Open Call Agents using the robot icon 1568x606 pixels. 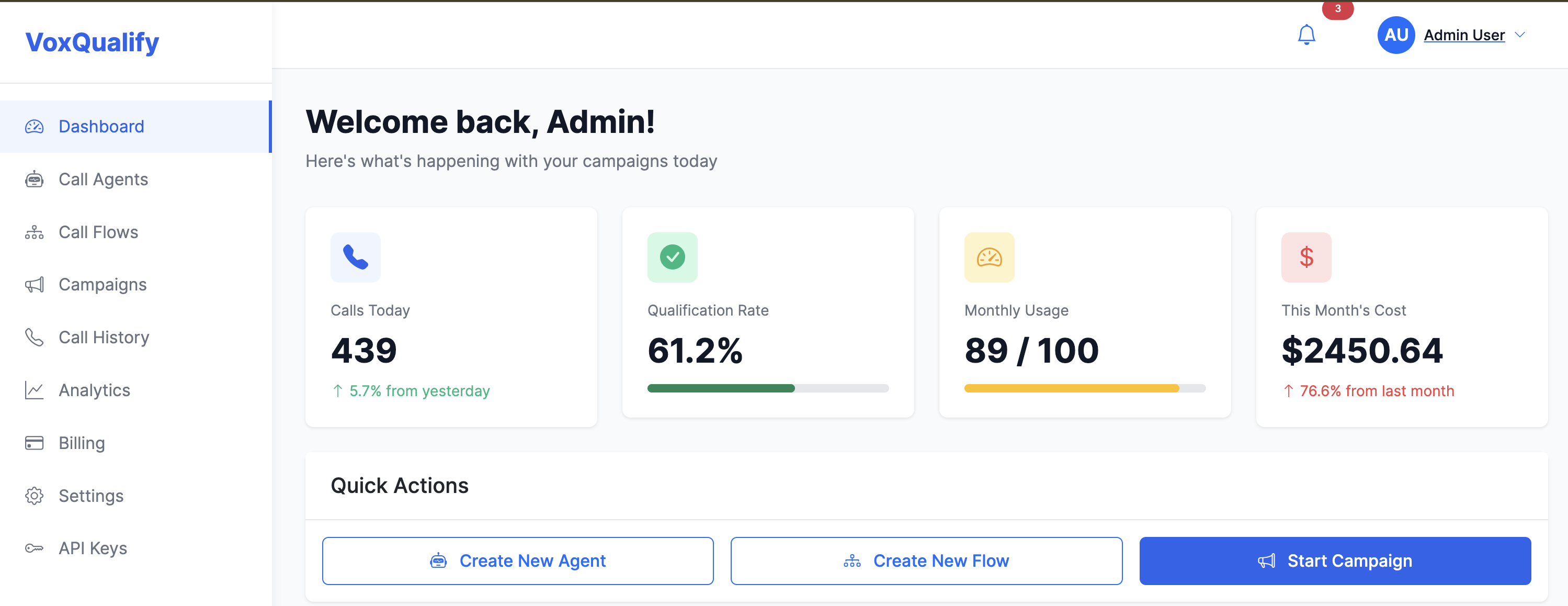pos(35,179)
